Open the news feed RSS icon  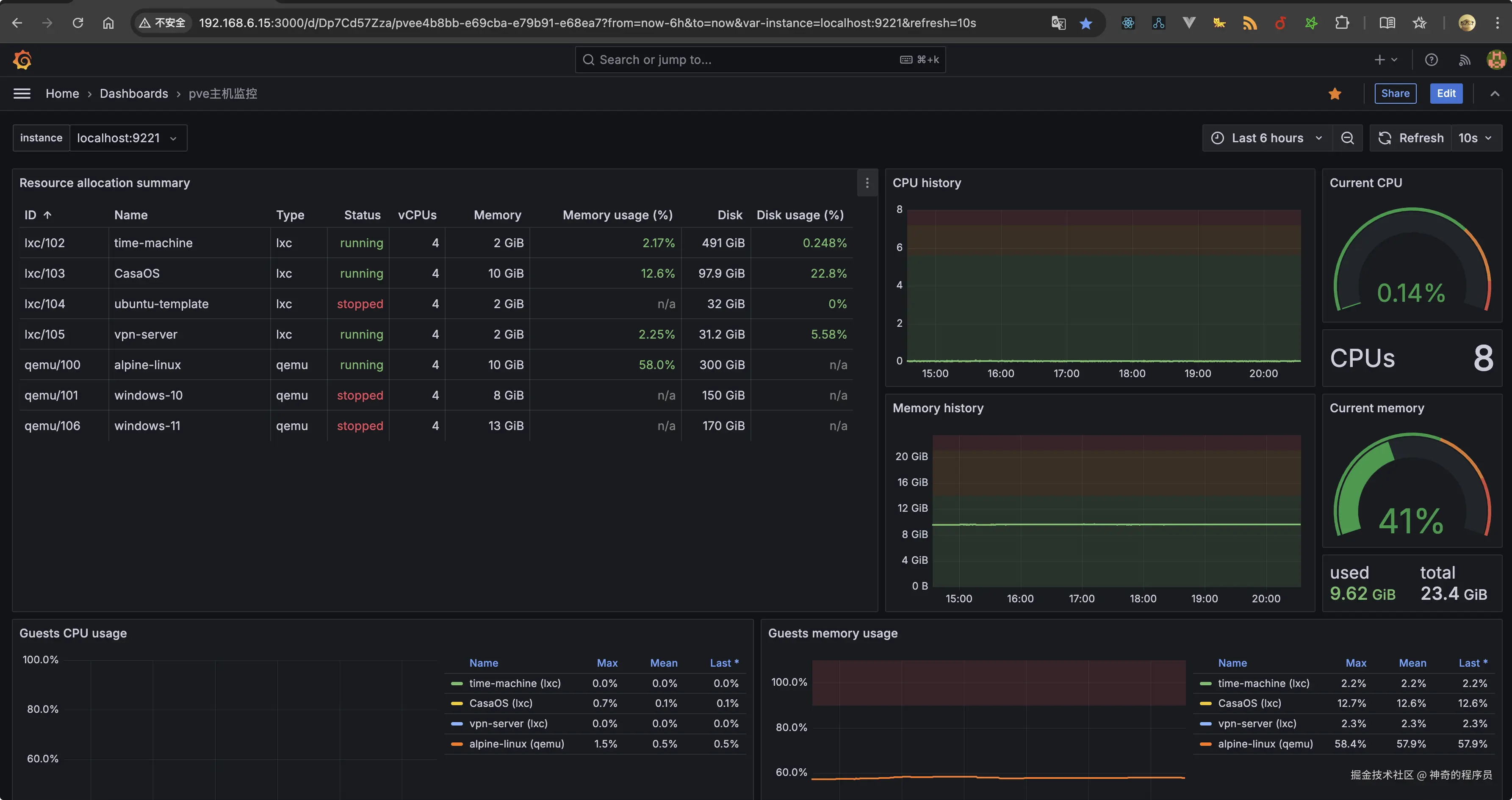(1465, 60)
